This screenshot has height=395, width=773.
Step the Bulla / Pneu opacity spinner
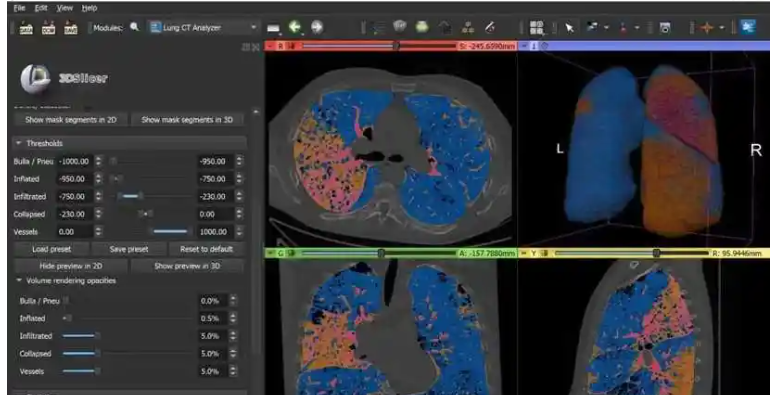coord(233,301)
